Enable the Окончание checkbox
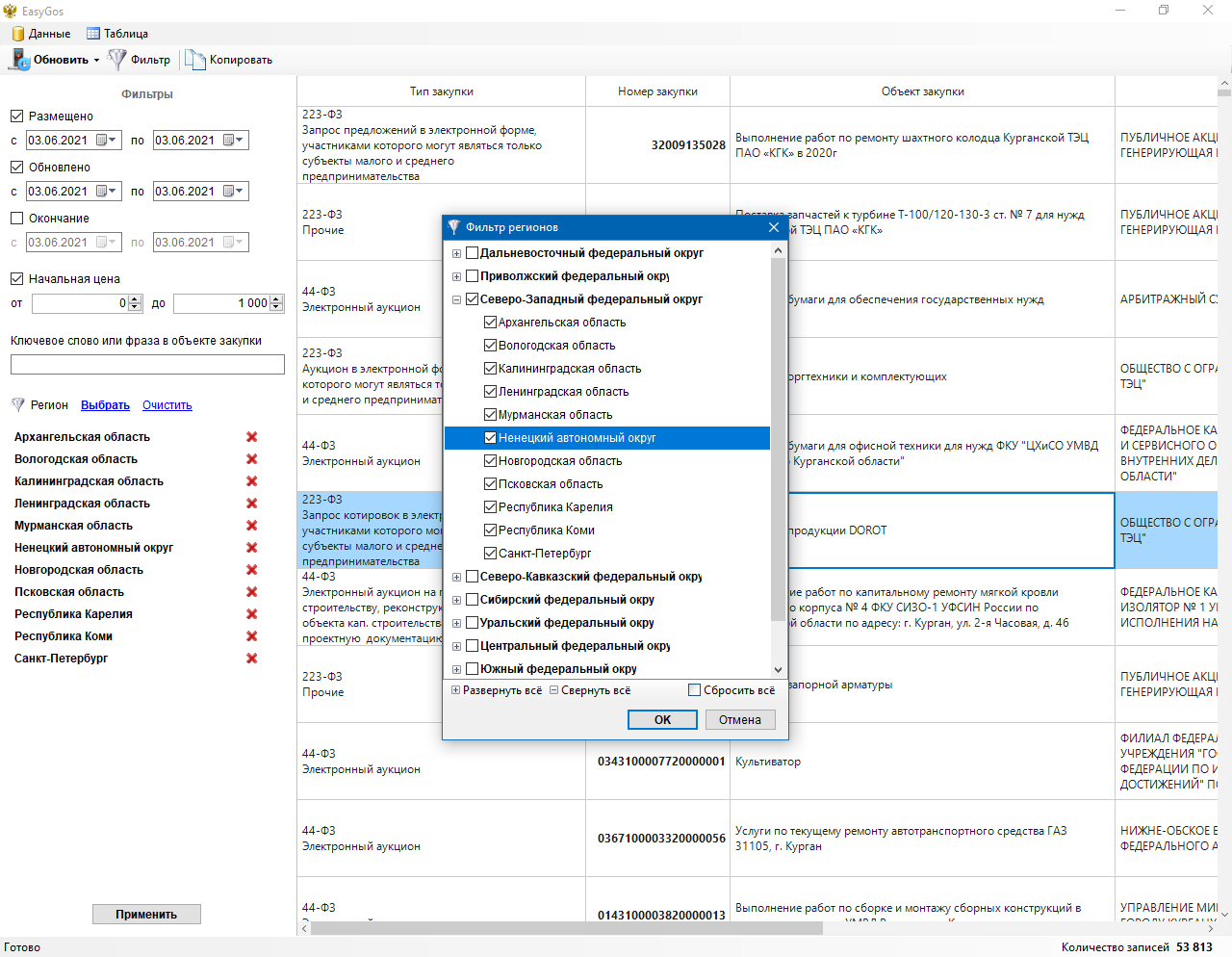The image size is (1232, 957). tap(16, 219)
